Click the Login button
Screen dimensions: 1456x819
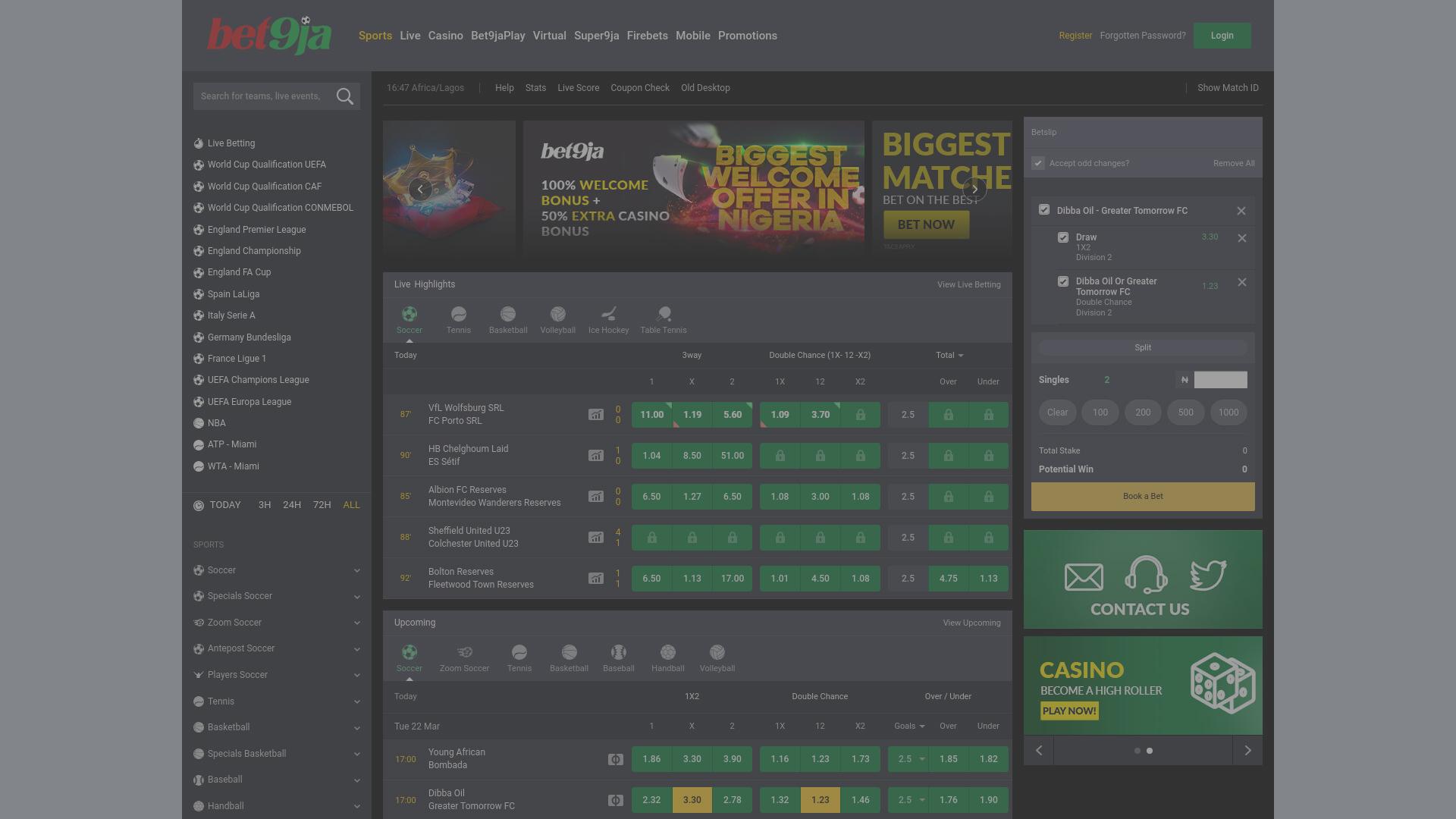point(1222,36)
